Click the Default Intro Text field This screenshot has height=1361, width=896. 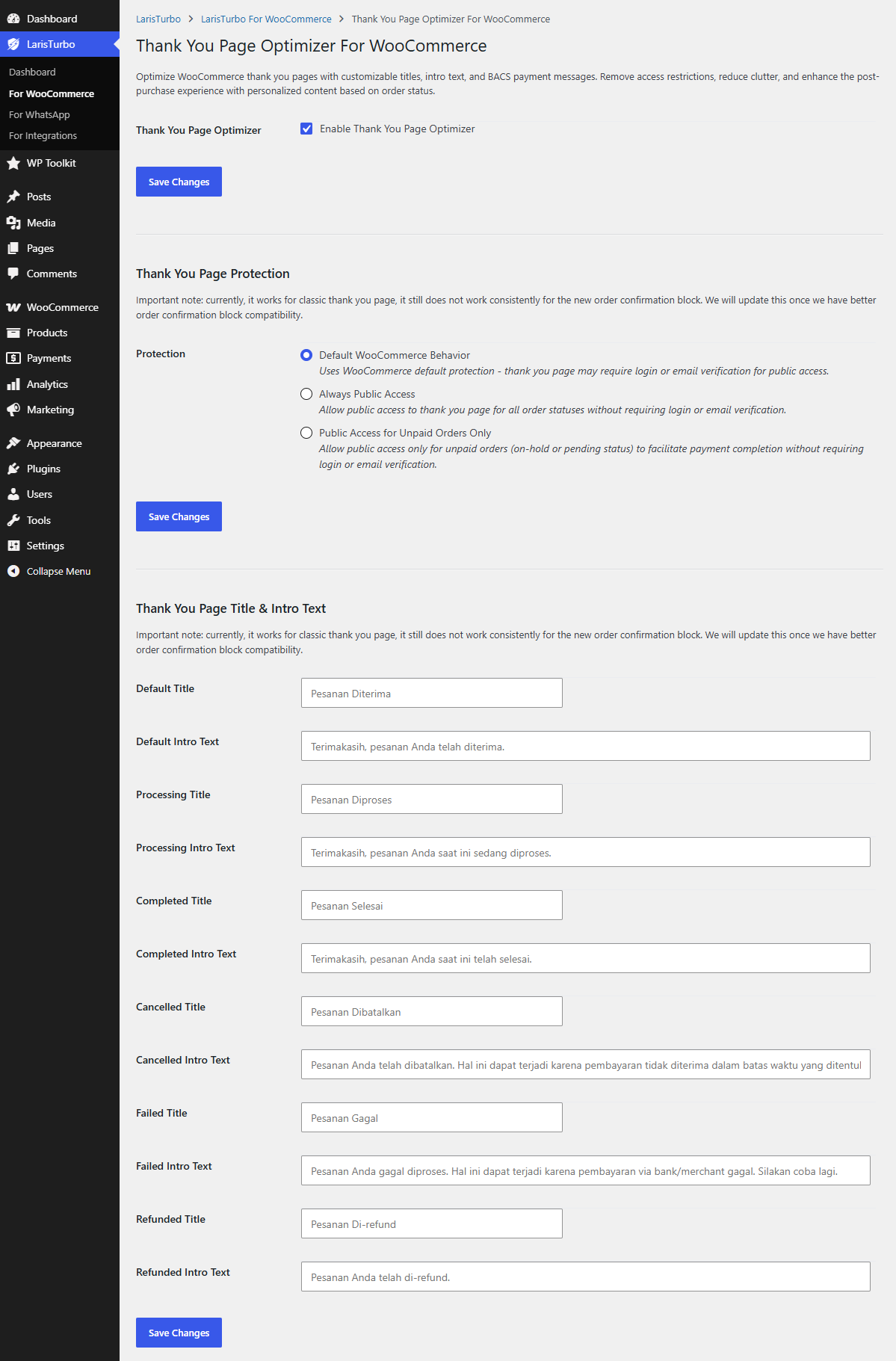586,746
